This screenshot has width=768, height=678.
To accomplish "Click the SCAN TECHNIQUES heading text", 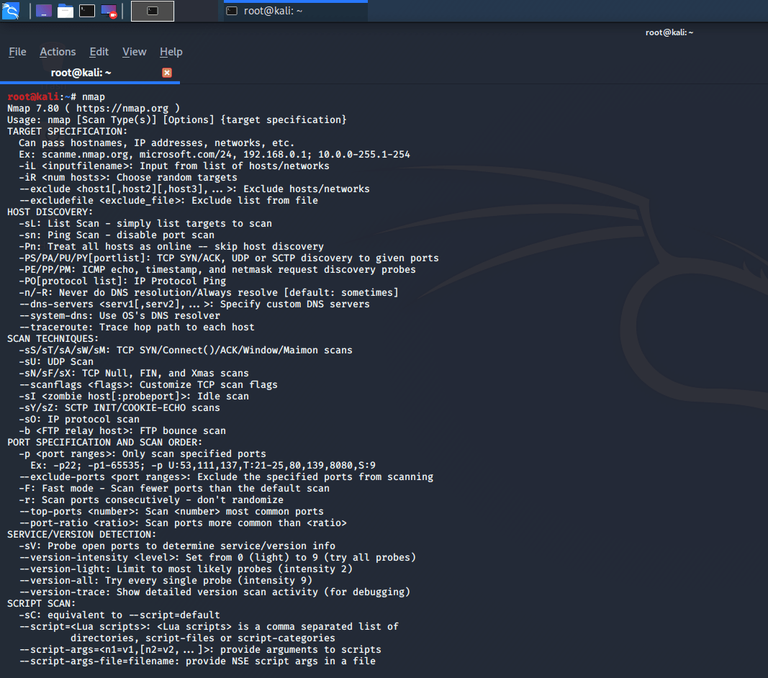I will (x=52, y=339).
